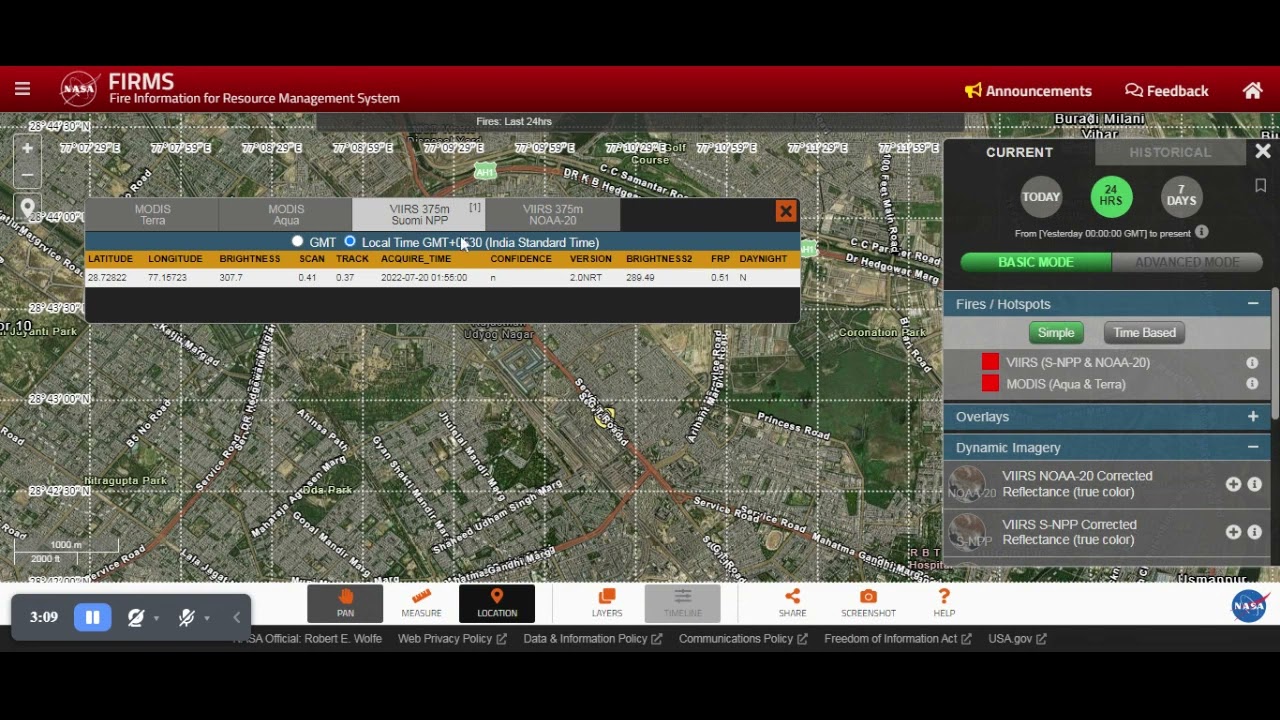The height and width of the screenshot is (720, 1280).
Task: Expand the Overlays section
Action: click(x=1253, y=417)
